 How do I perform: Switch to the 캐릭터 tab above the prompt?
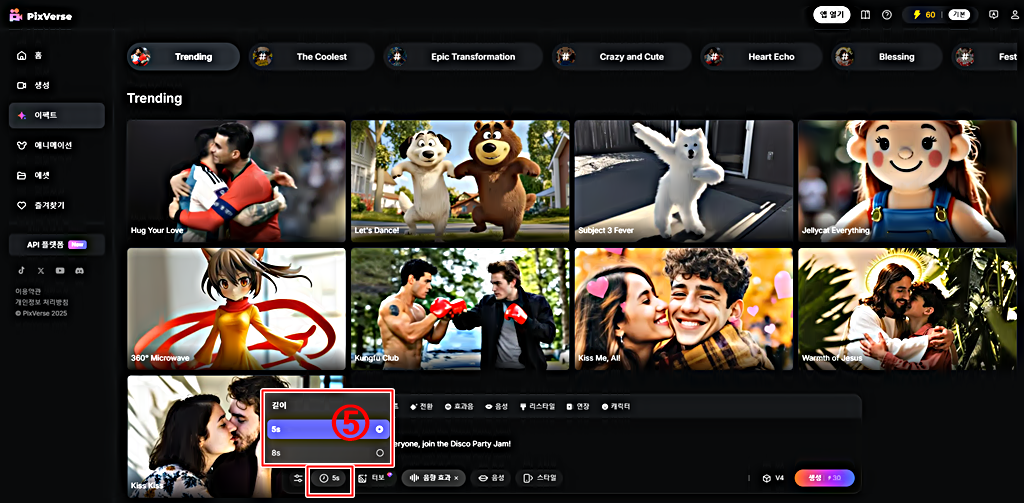[x=616, y=406]
